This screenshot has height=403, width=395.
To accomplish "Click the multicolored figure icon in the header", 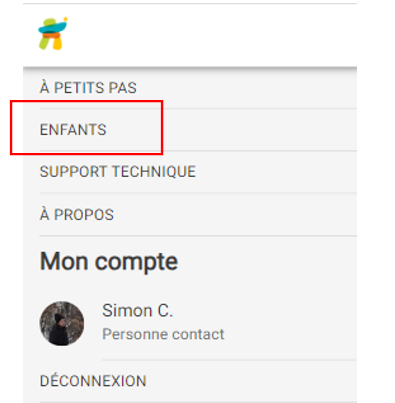I will point(53,34).
